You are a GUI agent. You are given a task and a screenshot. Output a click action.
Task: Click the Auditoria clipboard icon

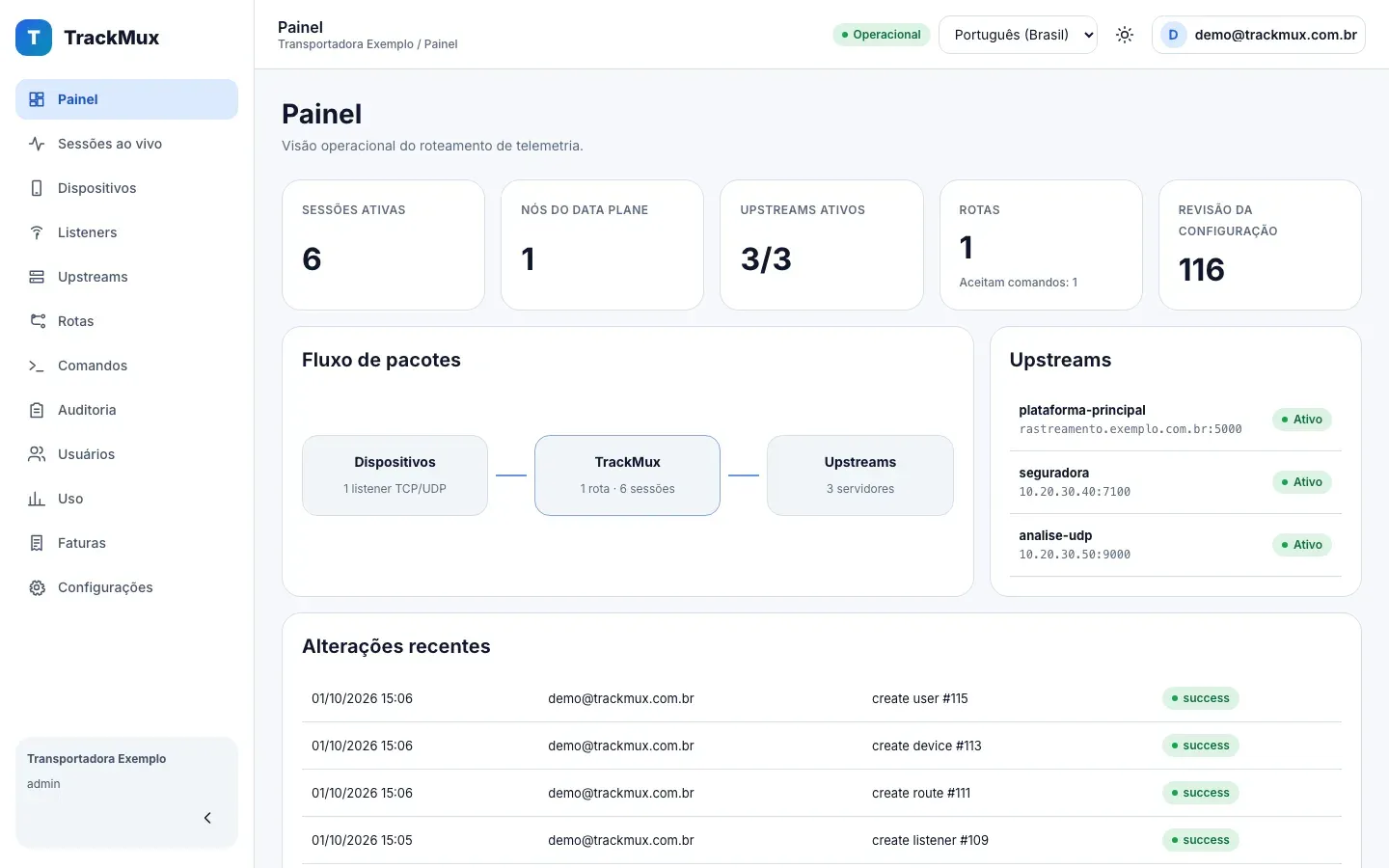[x=37, y=410]
